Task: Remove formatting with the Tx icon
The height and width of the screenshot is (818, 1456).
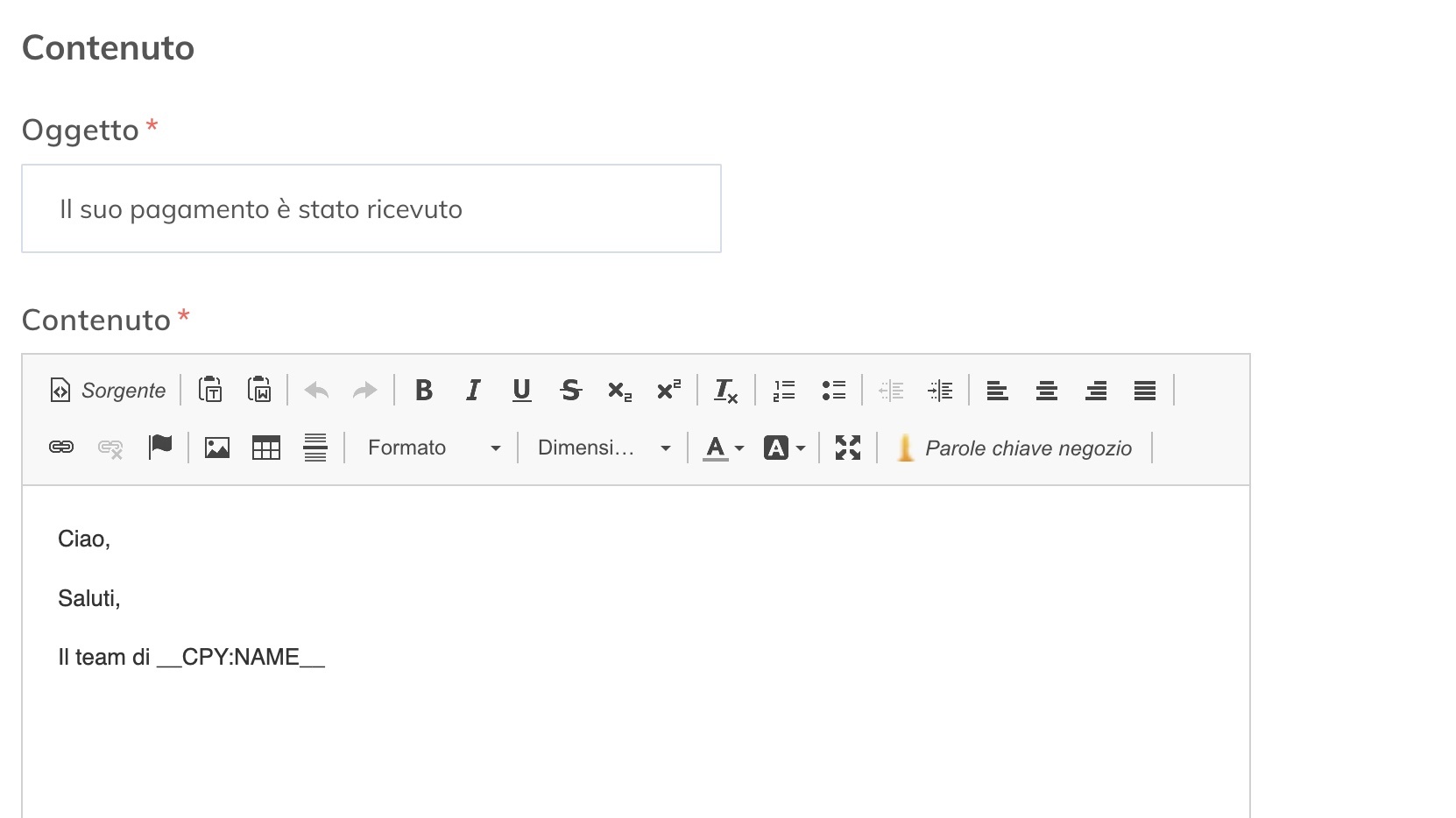Action: click(x=724, y=391)
